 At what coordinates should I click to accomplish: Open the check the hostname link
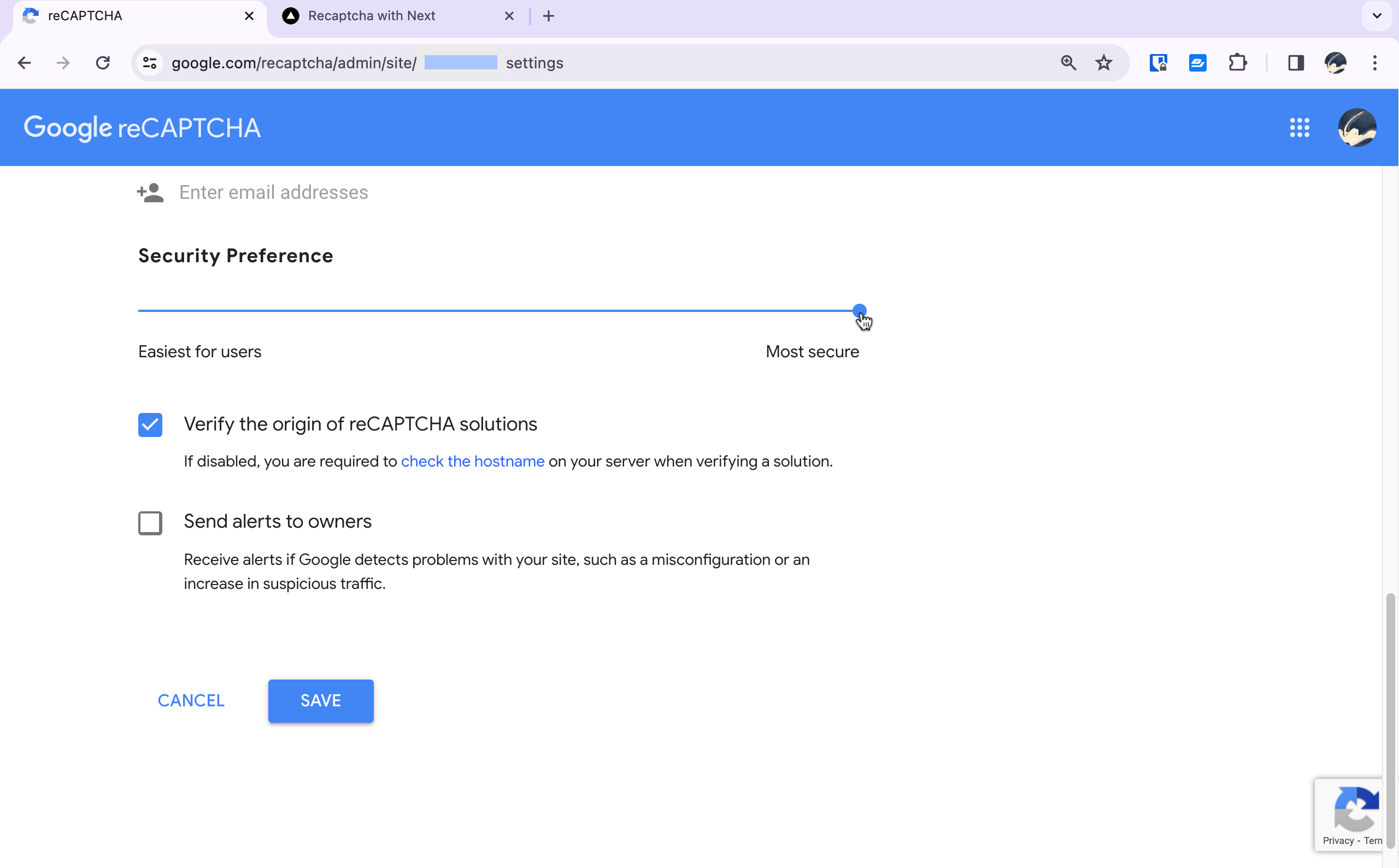point(472,461)
